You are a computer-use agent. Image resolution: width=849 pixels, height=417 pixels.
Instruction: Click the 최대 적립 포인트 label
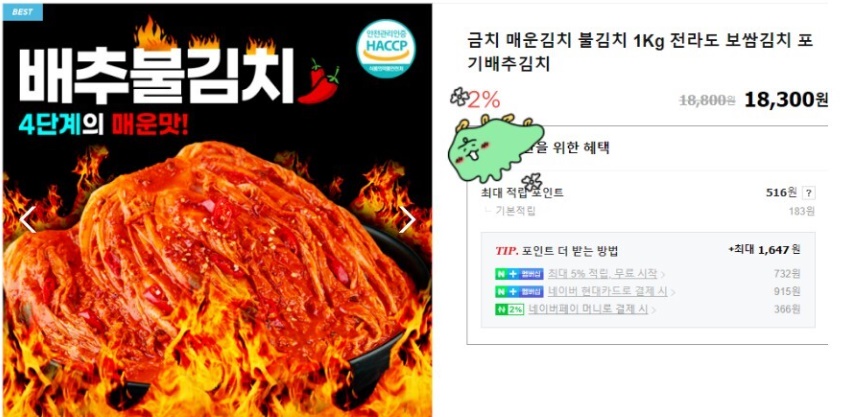[x=522, y=192]
